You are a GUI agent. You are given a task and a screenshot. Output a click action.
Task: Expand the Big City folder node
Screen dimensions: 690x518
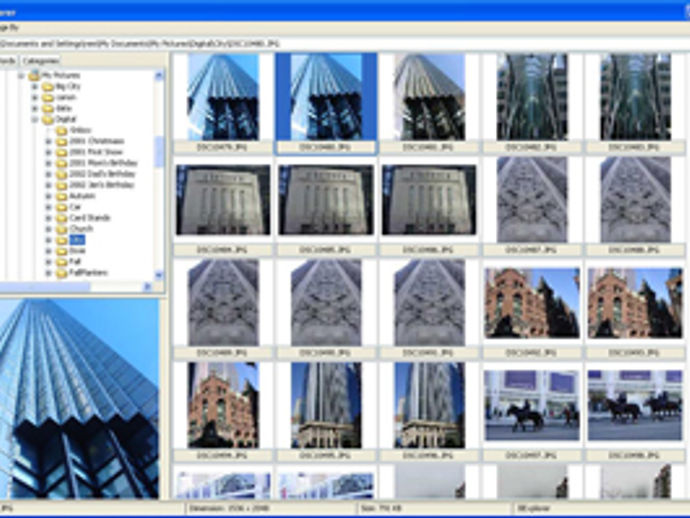(35, 87)
